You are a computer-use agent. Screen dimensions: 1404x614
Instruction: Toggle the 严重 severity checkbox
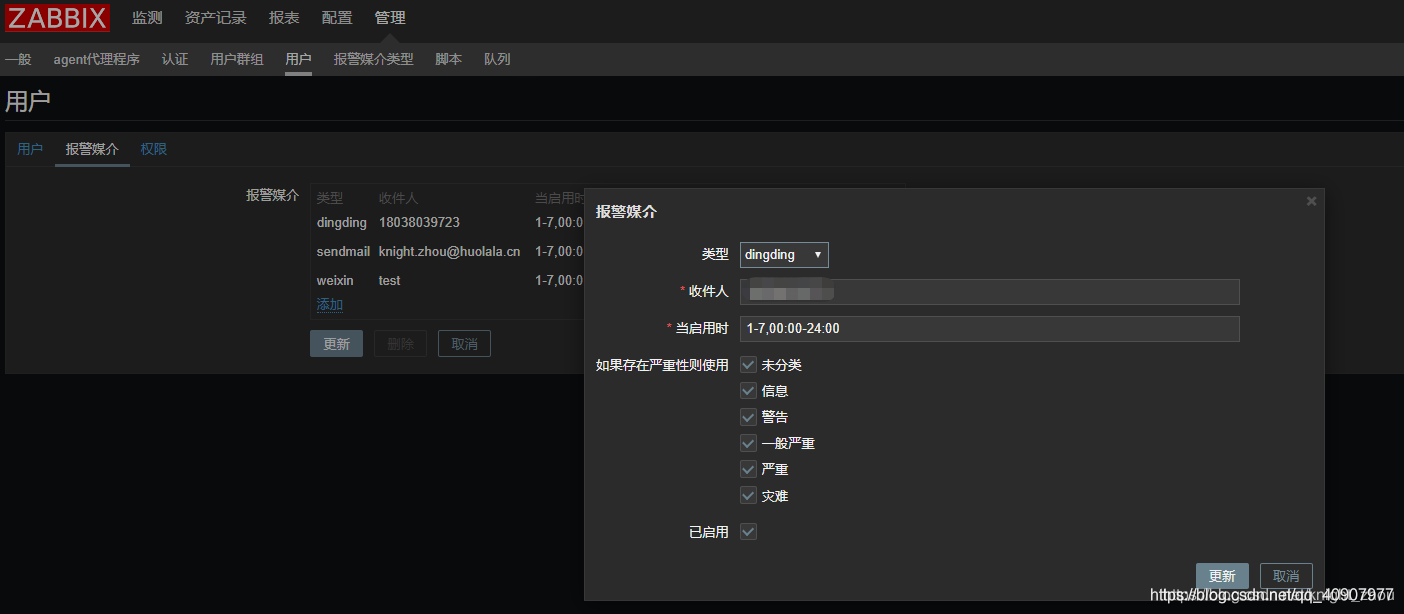point(748,469)
